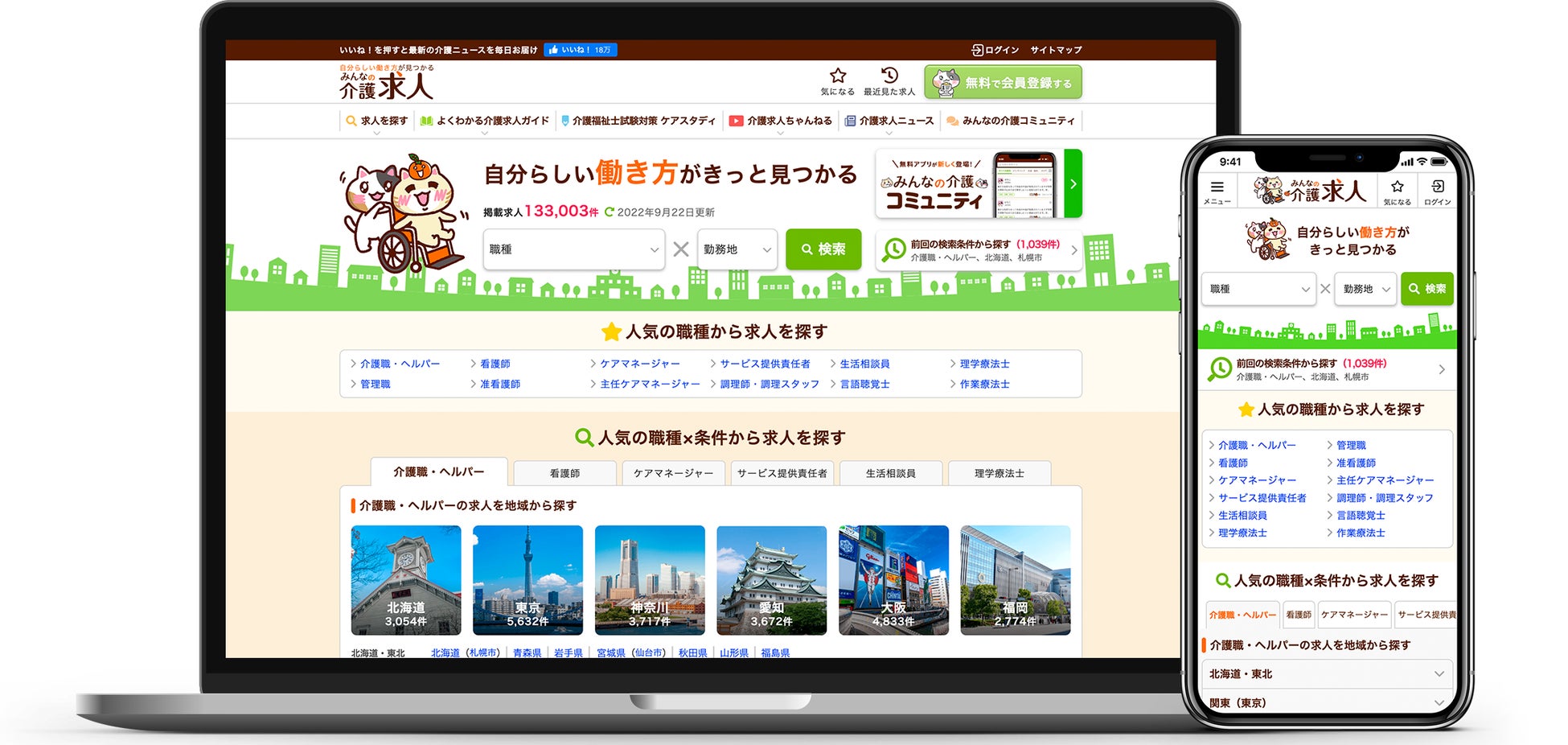Expand the mobile 北海道・東北 region section
This screenshot has height=745, width=1568.
point(1327,674)
